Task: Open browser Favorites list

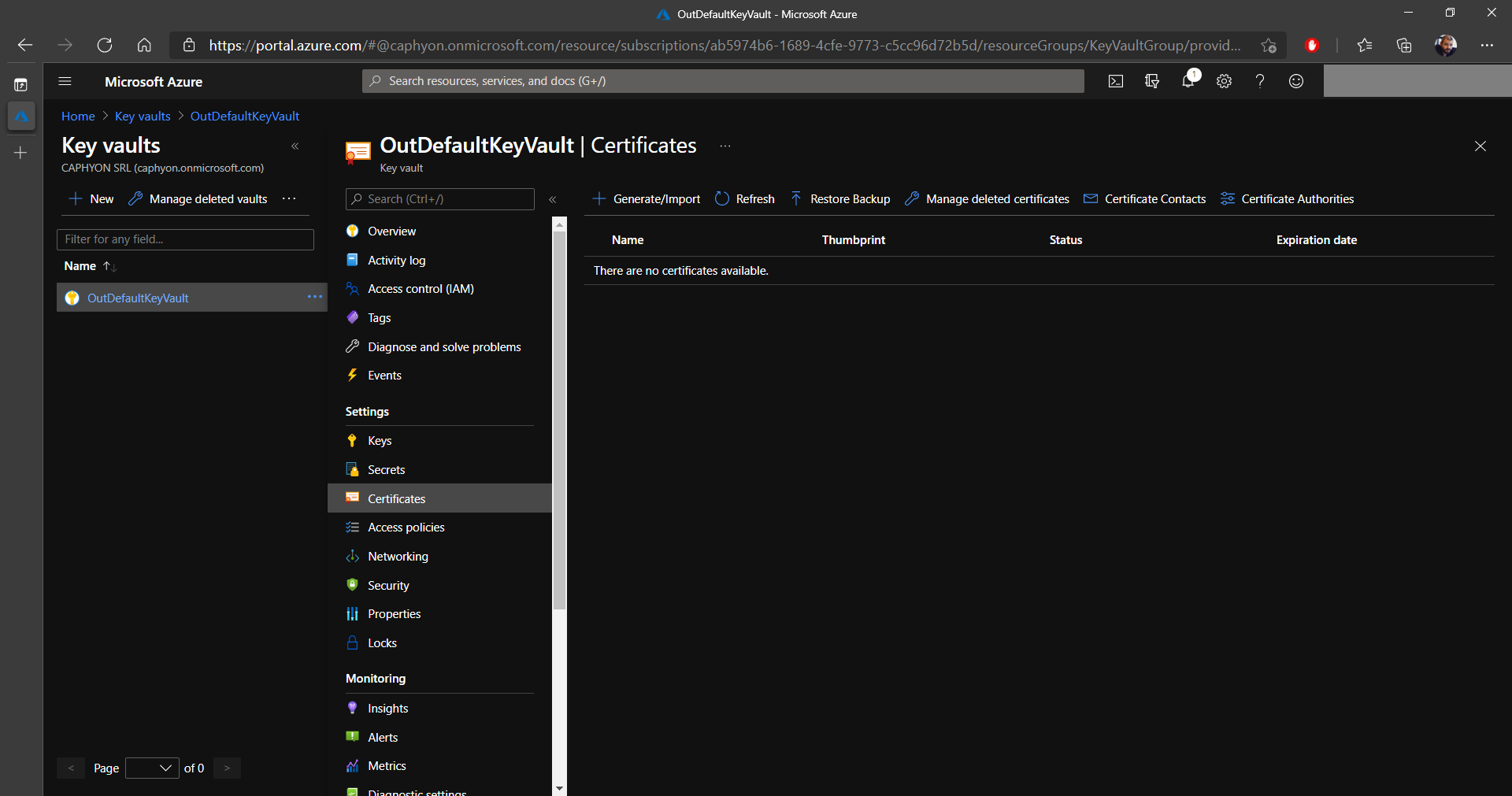Action: (x=1365, y=46)
